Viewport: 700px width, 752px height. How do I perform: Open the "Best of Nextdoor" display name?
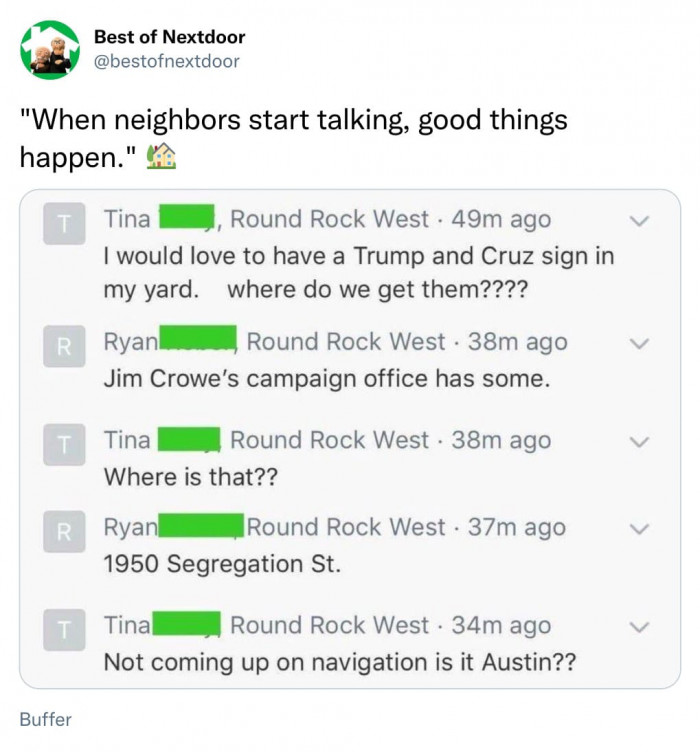[169, 37]
